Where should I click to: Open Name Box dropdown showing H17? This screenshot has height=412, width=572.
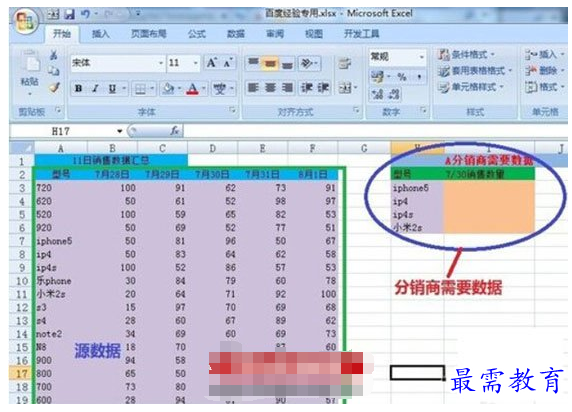(120, 131)
